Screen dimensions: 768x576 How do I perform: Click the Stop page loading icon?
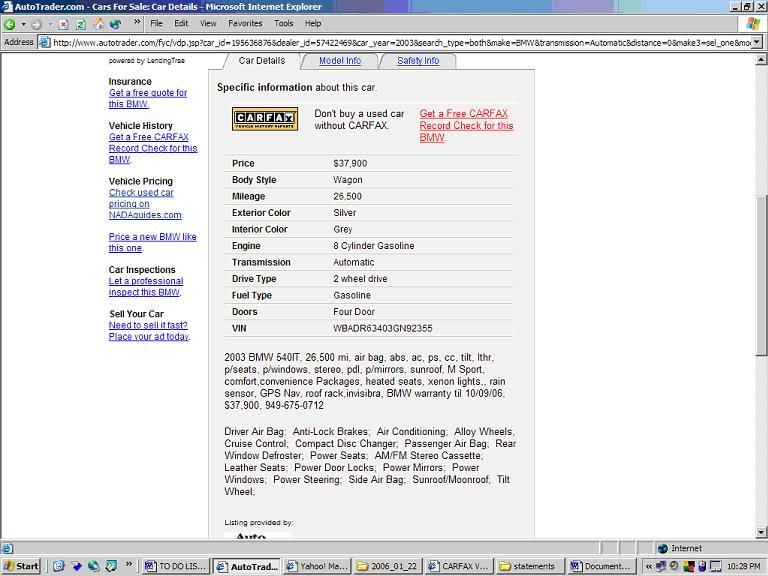[64, 24]
